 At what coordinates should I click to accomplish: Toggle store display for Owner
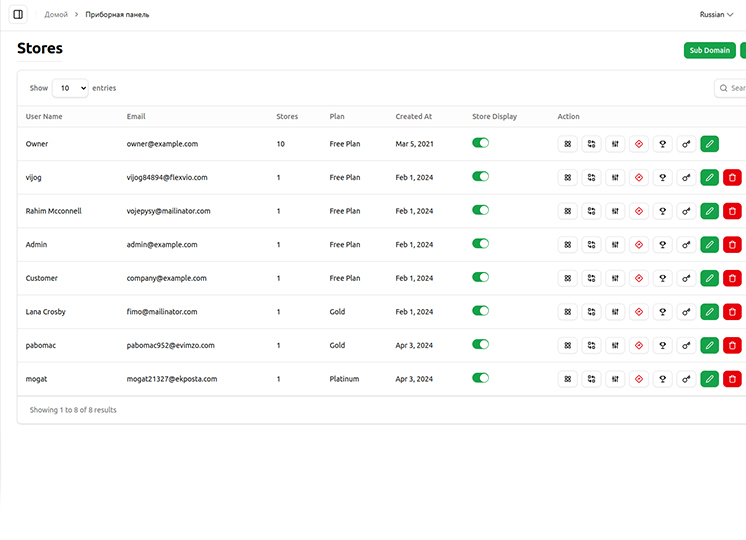[x=480, y=143]
